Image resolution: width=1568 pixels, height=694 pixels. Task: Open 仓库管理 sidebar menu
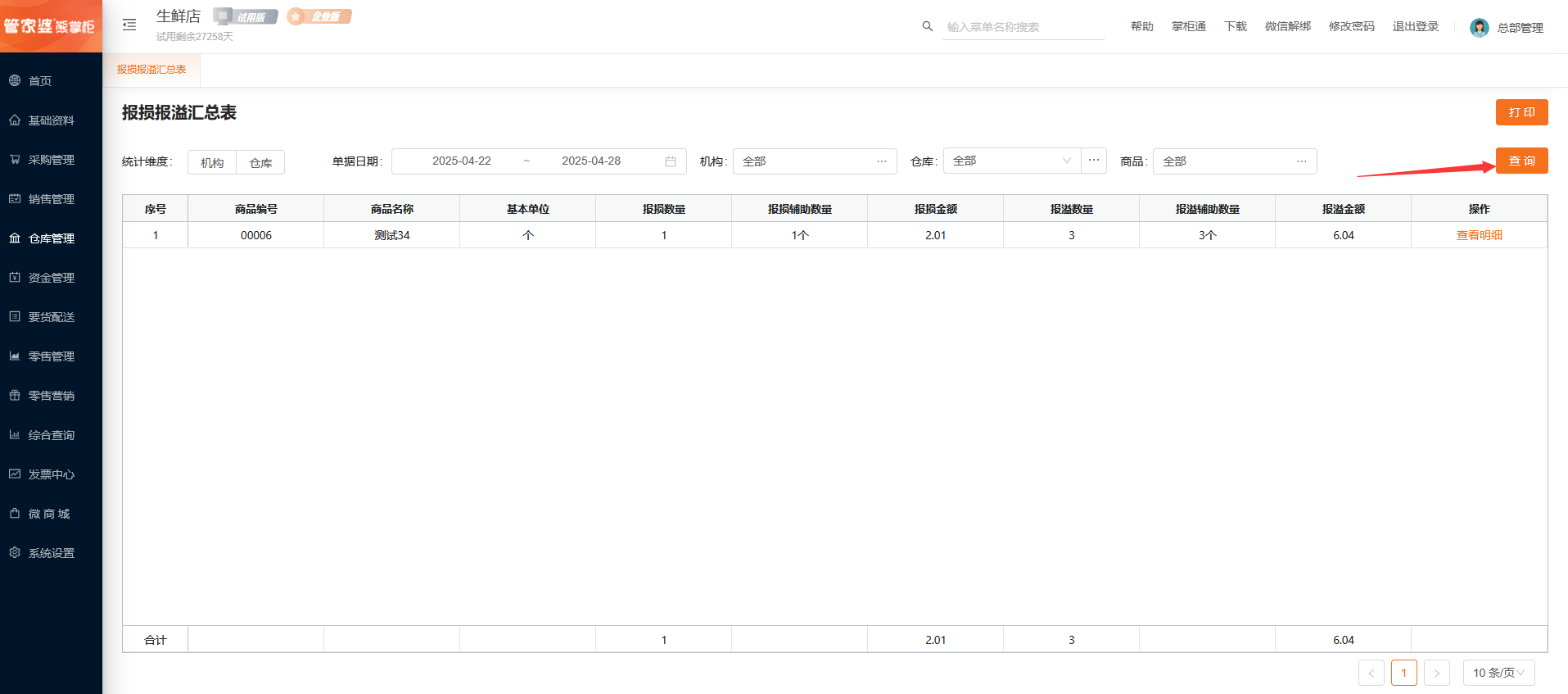51,238
